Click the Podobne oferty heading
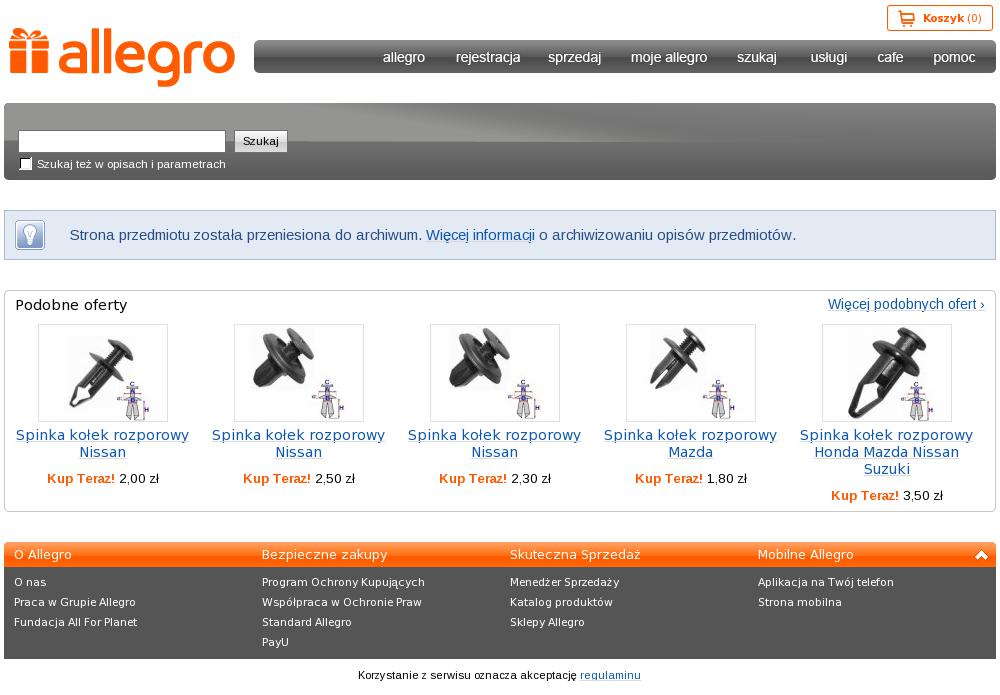The image size is (1000, 695). point(71,305)
